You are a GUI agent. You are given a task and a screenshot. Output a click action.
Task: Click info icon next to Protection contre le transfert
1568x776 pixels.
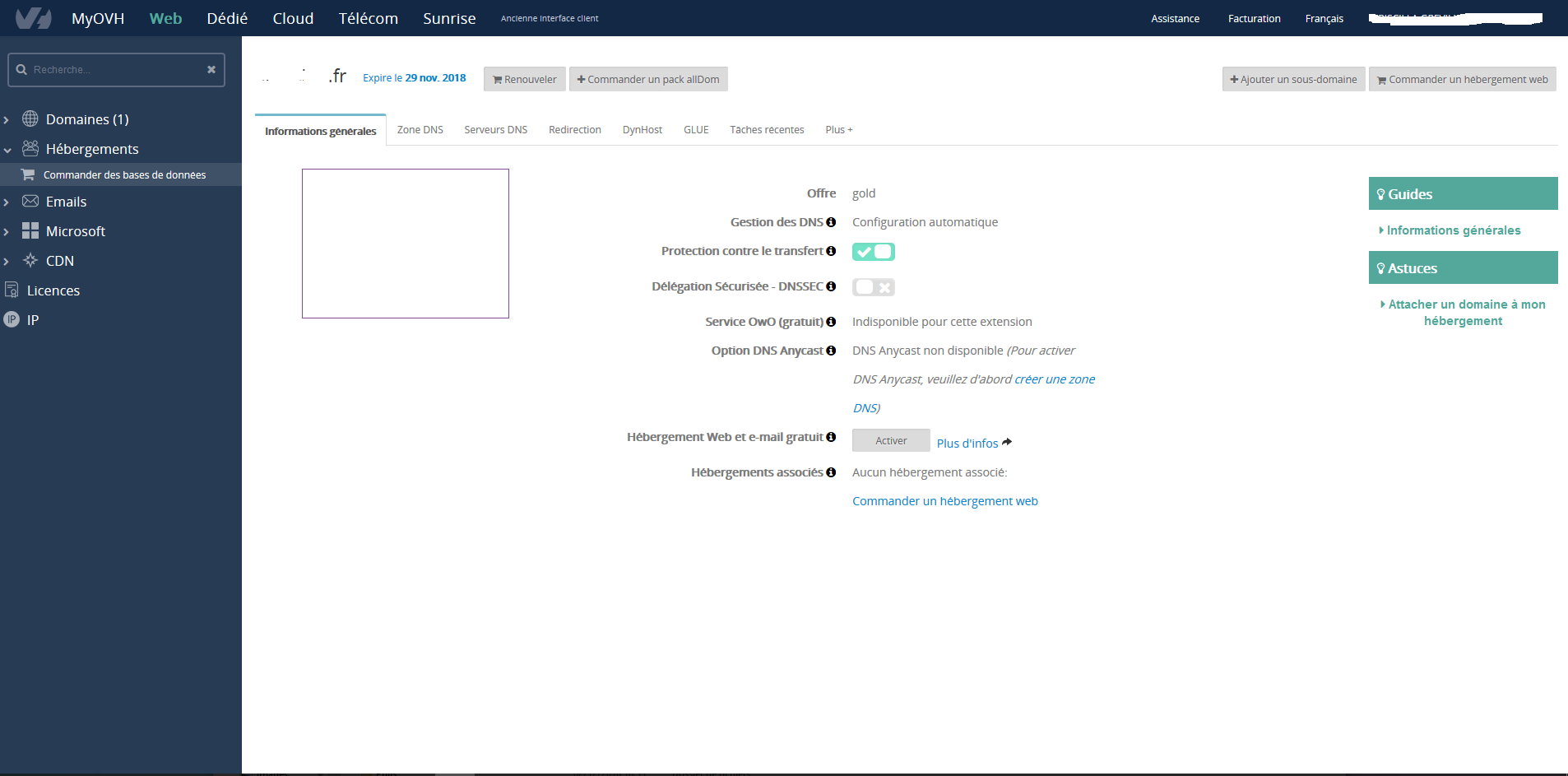831,251
